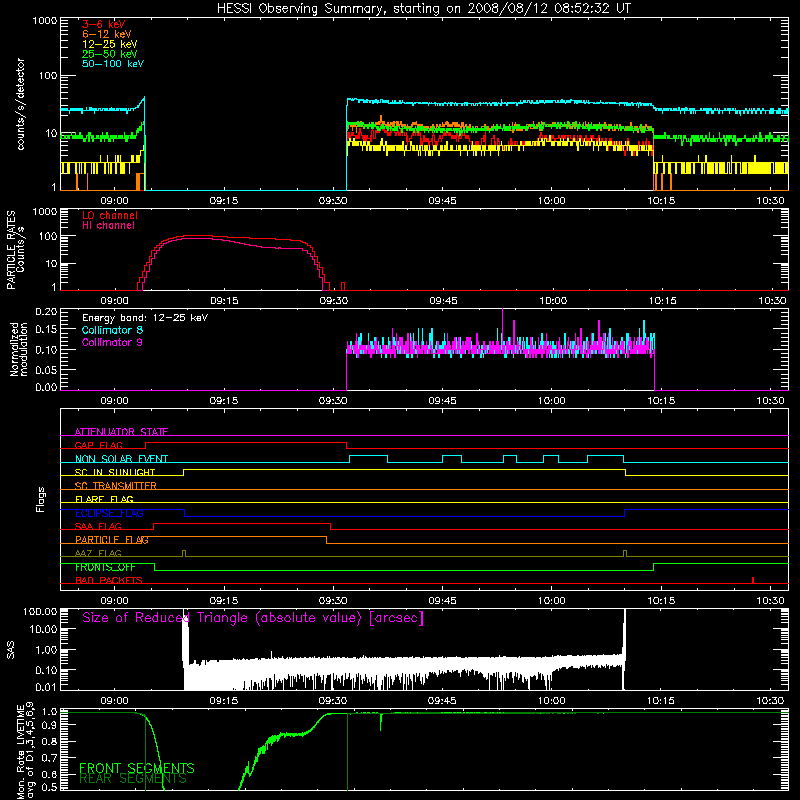
Task: Click the 0.9 livetime axis value
Action: tap(50, 725)
